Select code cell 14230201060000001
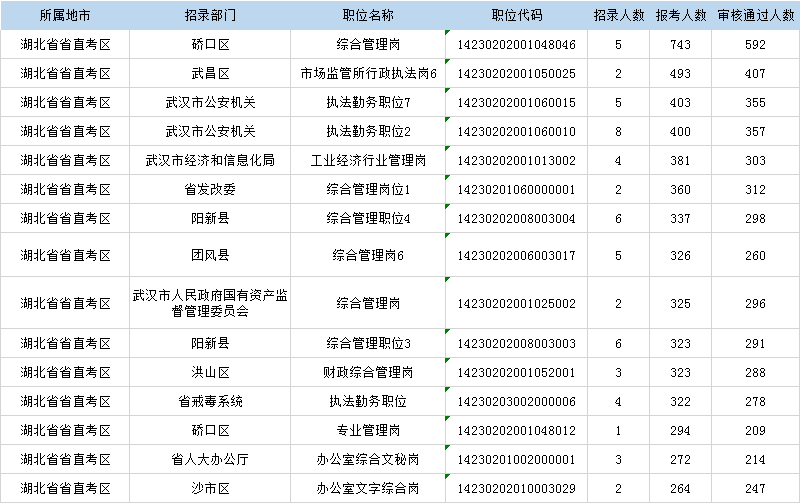Viewport: 800px width, 503px height. click(516, 190)
